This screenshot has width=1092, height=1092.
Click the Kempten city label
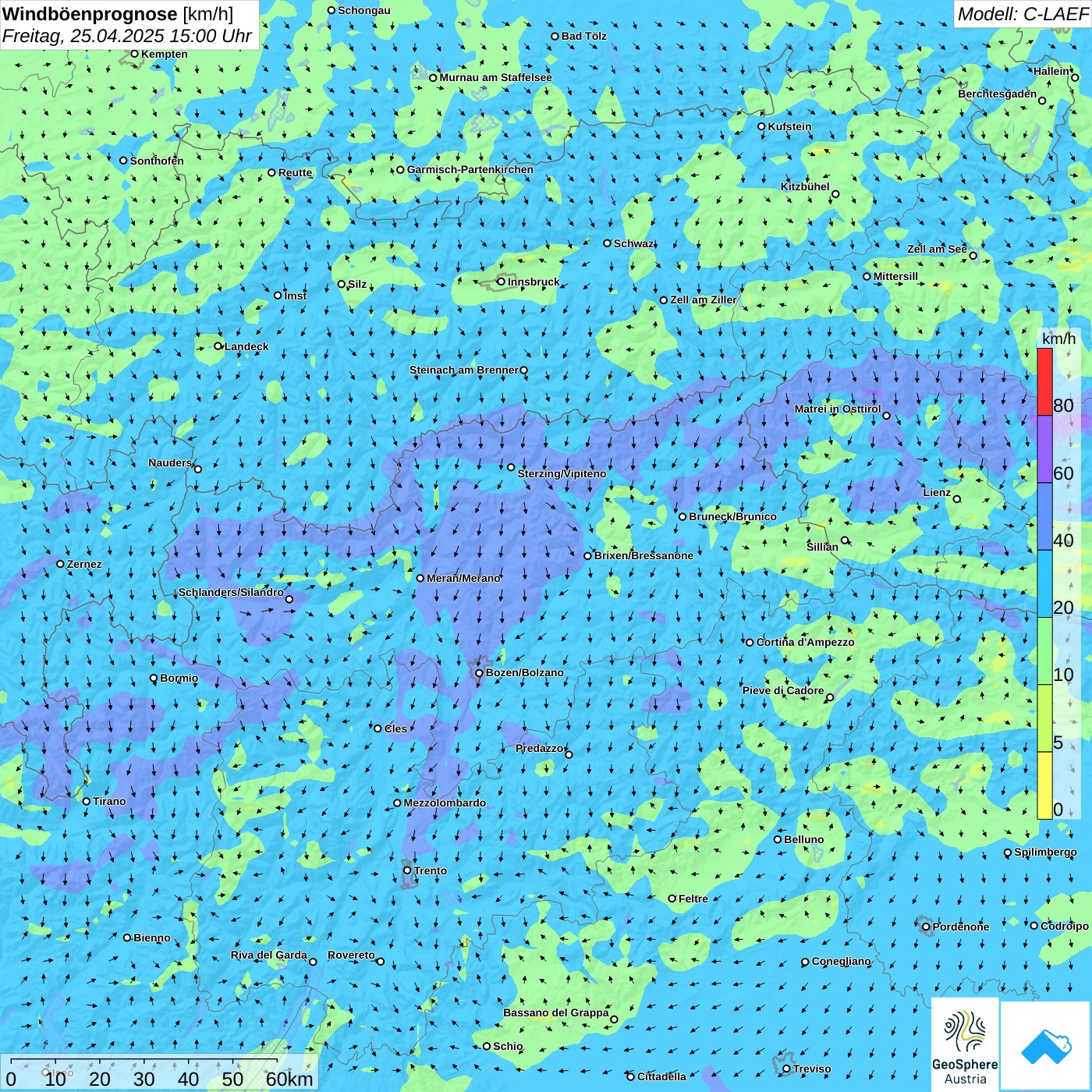click(165, 55)
